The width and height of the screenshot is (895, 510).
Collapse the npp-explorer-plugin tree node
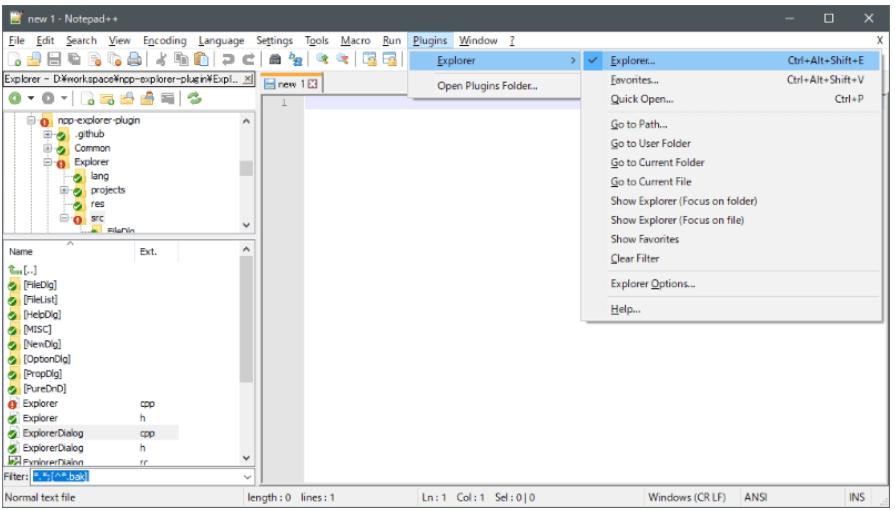[32, 120]
